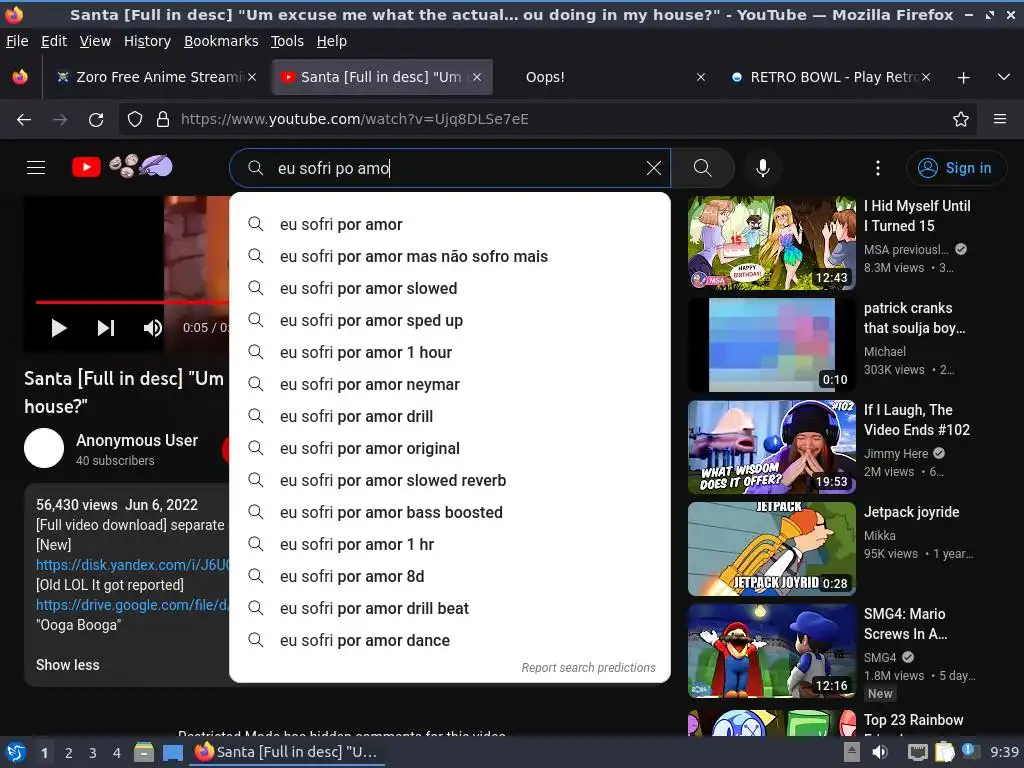This screenshot has width=1024, height=768.
Task: Open the taskbar start menu icon
Action: (15, 752)
